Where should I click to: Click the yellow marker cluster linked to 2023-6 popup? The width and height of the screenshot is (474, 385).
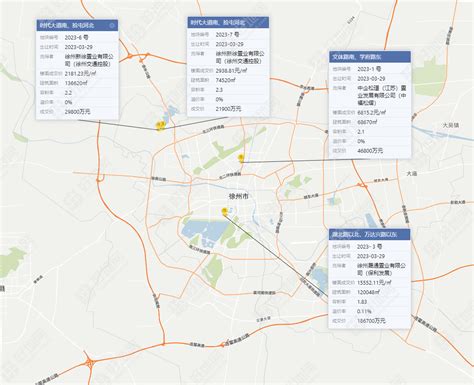(x=161, y=126)
